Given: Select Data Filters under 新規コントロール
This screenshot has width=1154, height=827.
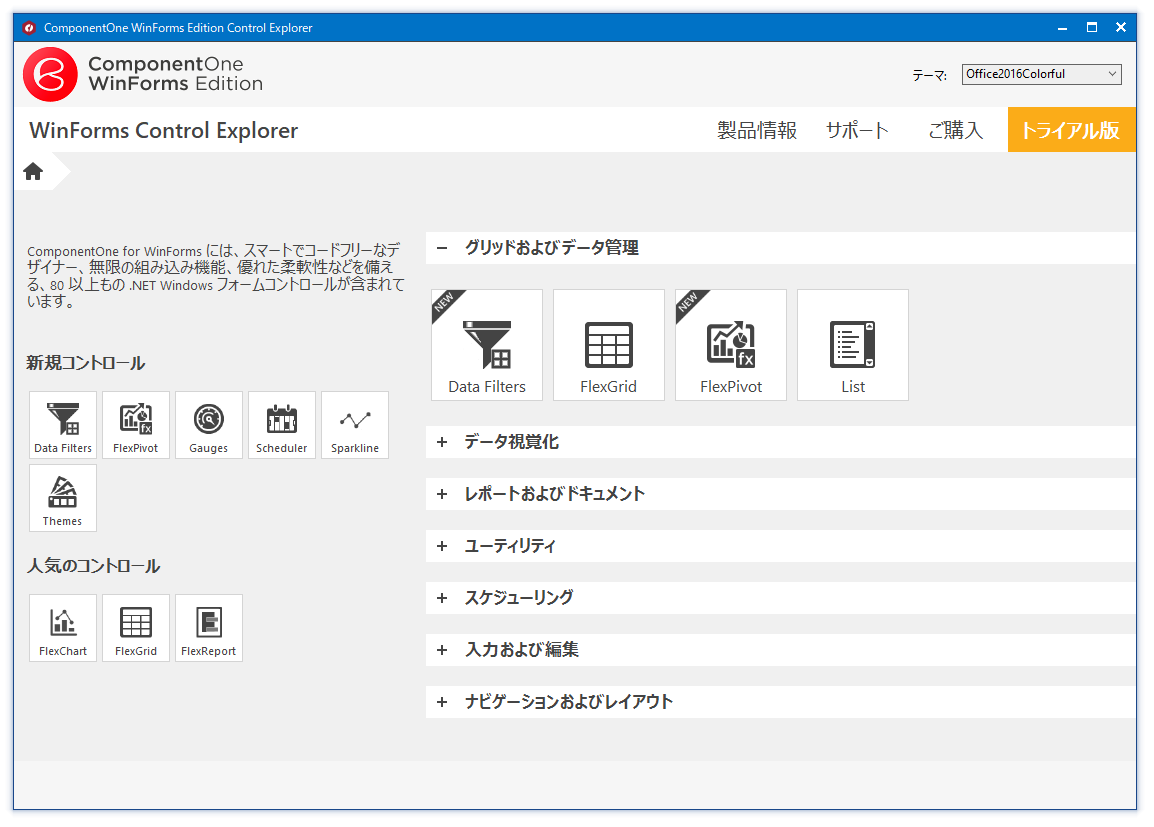Looking at the screenshot, I should tap(63, 425).
